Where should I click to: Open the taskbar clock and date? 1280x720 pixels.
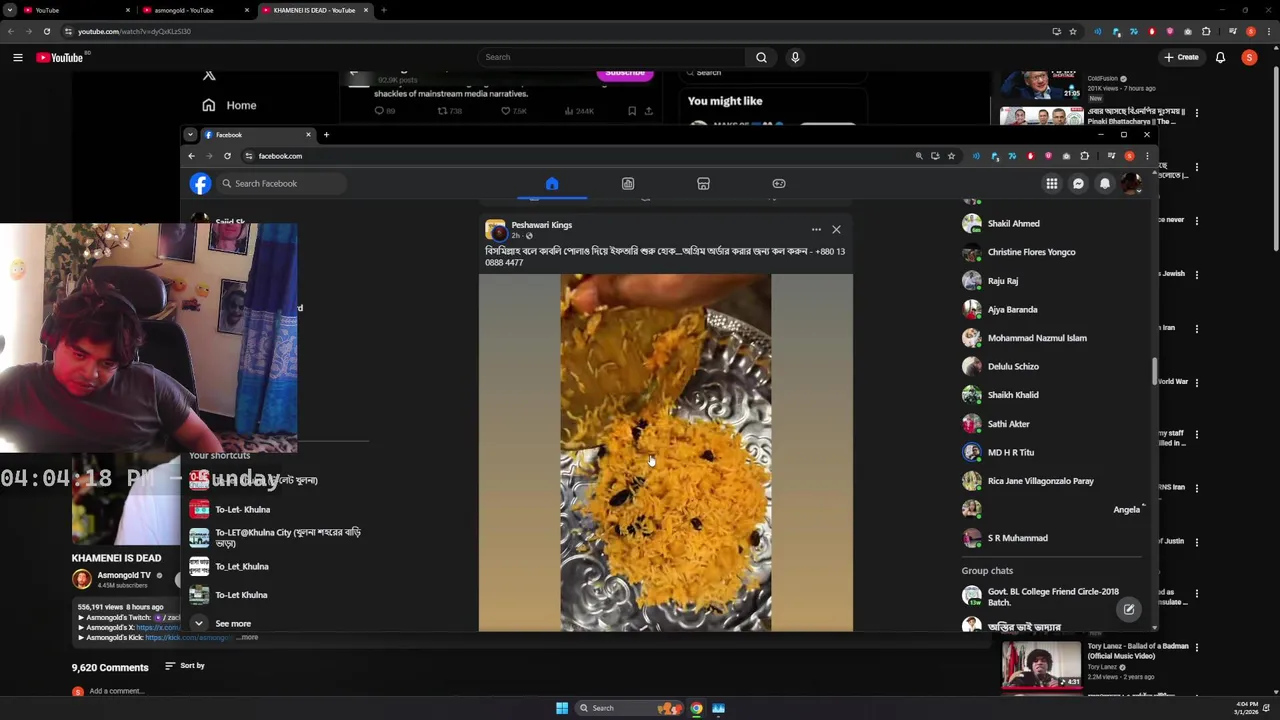(x=1247, y=708)
